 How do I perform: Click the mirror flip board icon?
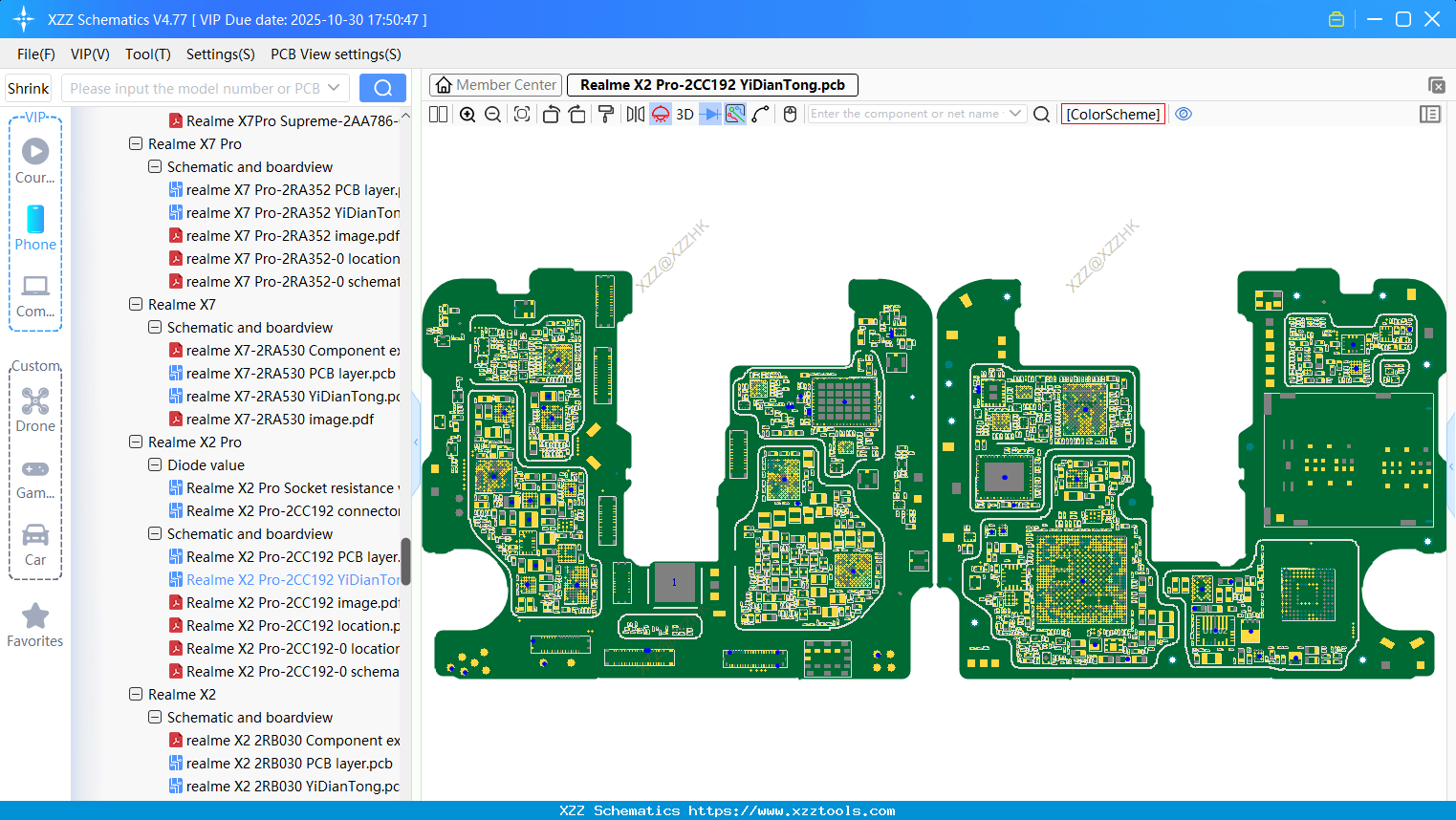[x=635, y=115]
